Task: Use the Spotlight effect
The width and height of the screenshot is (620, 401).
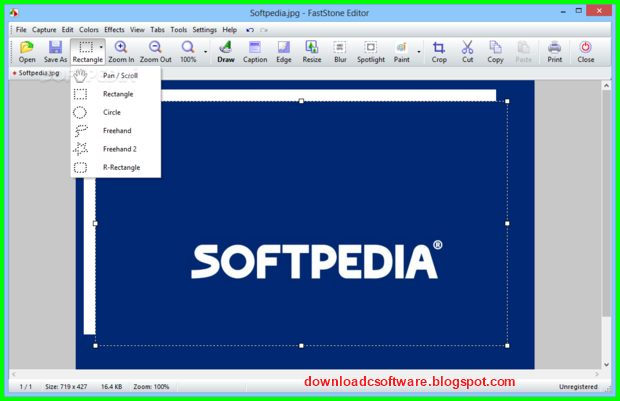Action: point(371,52)
